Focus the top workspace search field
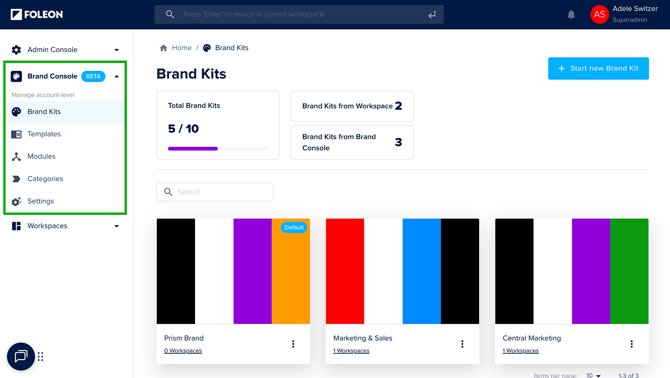The image size is (670, 378). 299,15
